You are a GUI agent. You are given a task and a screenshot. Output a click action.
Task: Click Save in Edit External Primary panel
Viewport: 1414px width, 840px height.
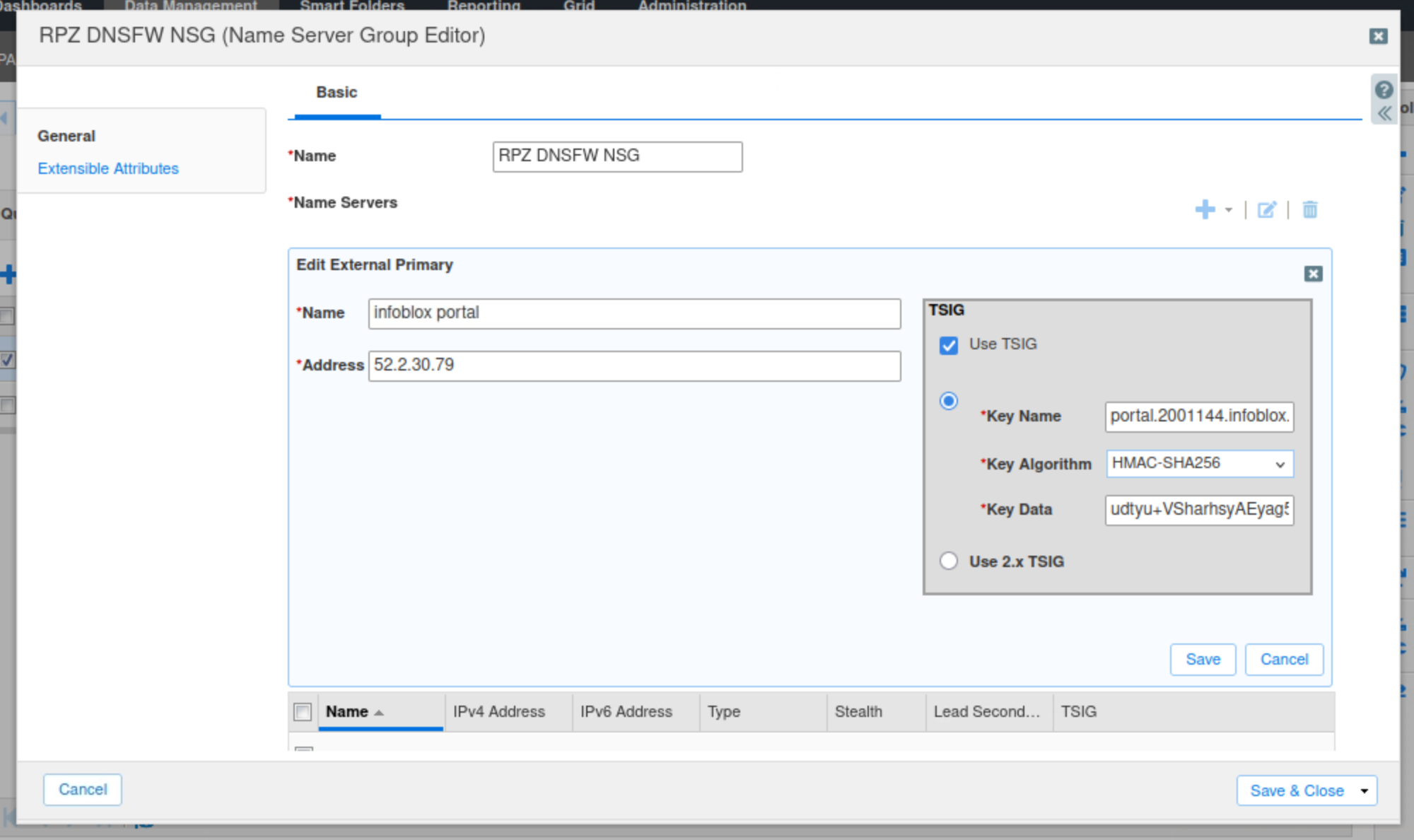1203,659
